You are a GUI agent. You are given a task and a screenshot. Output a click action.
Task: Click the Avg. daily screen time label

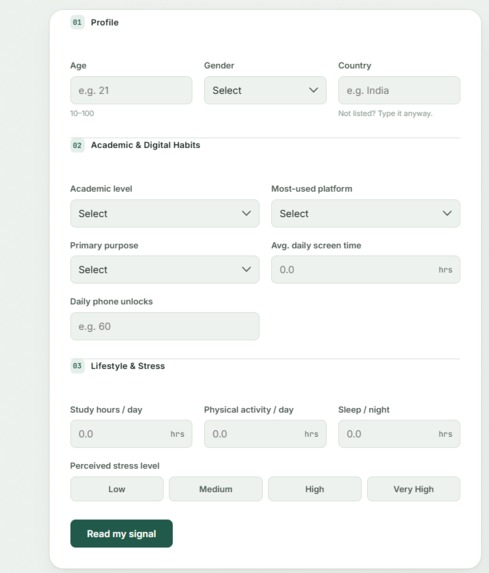point(316,245)
